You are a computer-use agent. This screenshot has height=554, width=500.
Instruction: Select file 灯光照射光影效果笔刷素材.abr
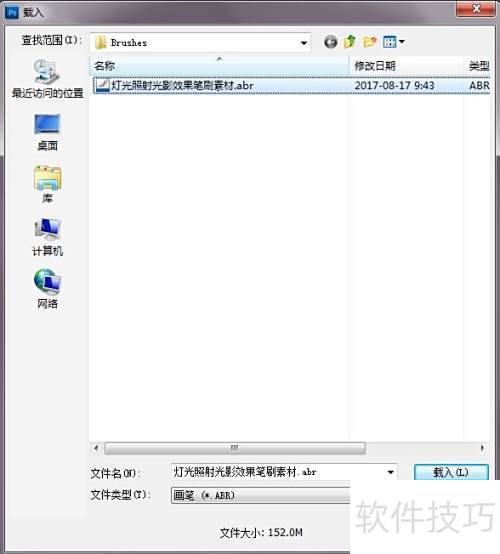(x=292, y=86)
